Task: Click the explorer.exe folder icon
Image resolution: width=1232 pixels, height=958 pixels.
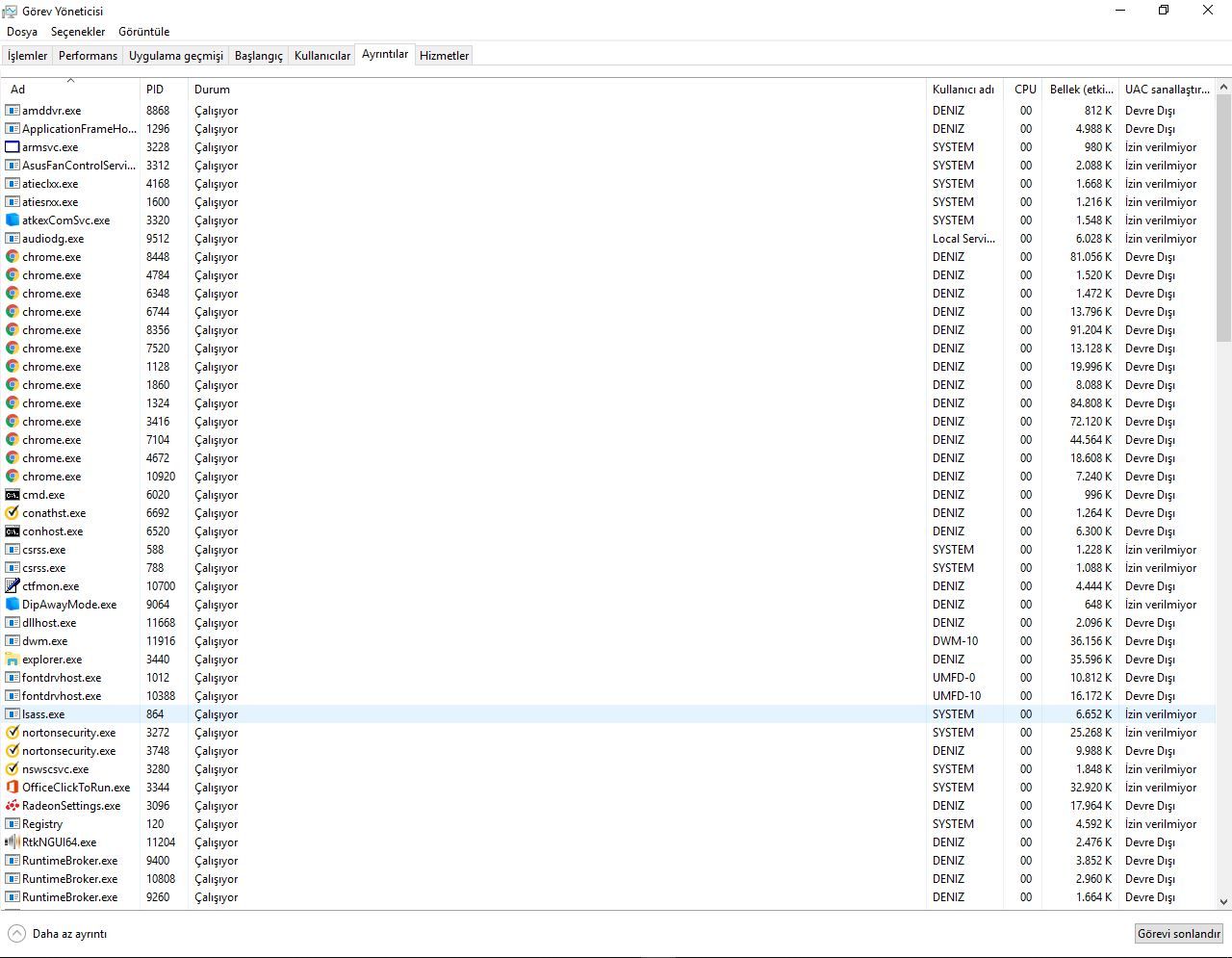Action: click(x=13, y=660)
